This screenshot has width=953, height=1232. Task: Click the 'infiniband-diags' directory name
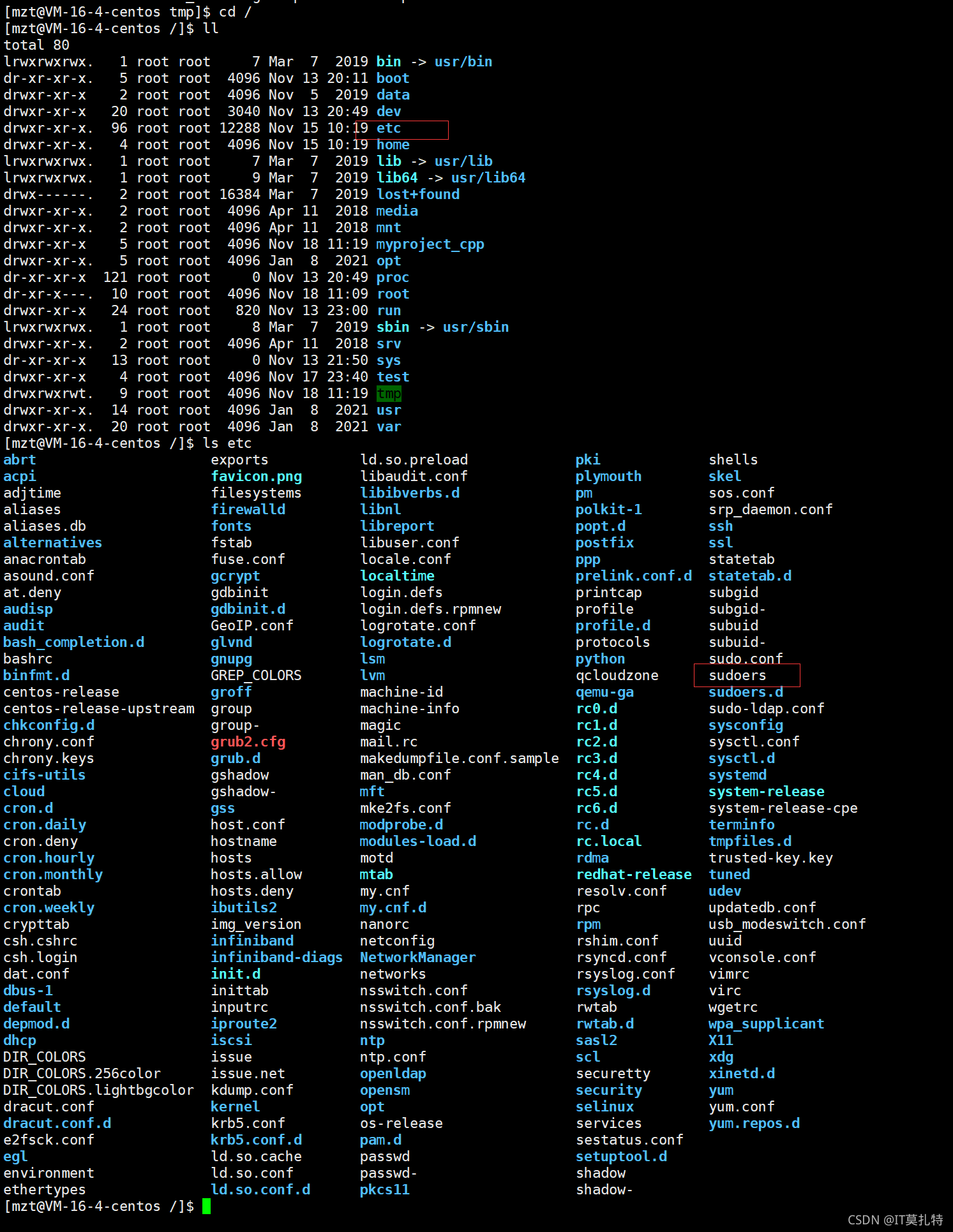(x=277, y=958)
